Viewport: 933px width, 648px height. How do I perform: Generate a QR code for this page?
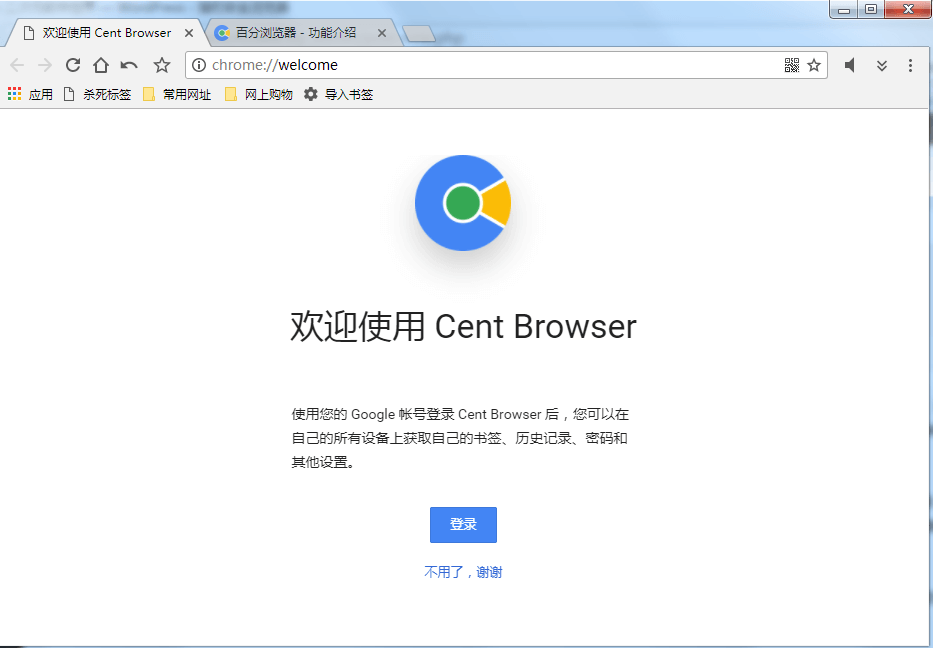click(792, 65)
